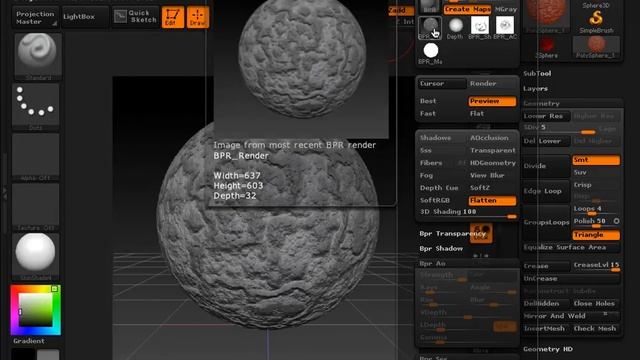640x360 pixels.
Task: Click the orange Lock icon near Bpr Transparency
Action: click(481, 233)
